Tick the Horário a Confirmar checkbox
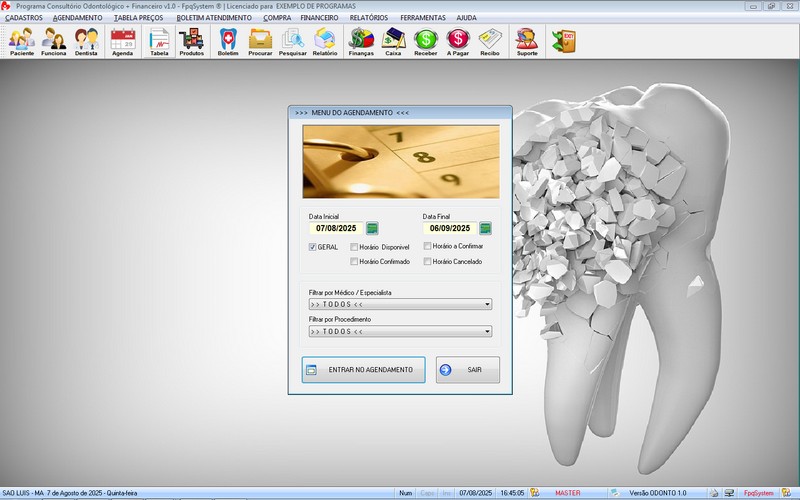Screen dimensions: 800x500 pyautogui.click(x=427, y=245)
